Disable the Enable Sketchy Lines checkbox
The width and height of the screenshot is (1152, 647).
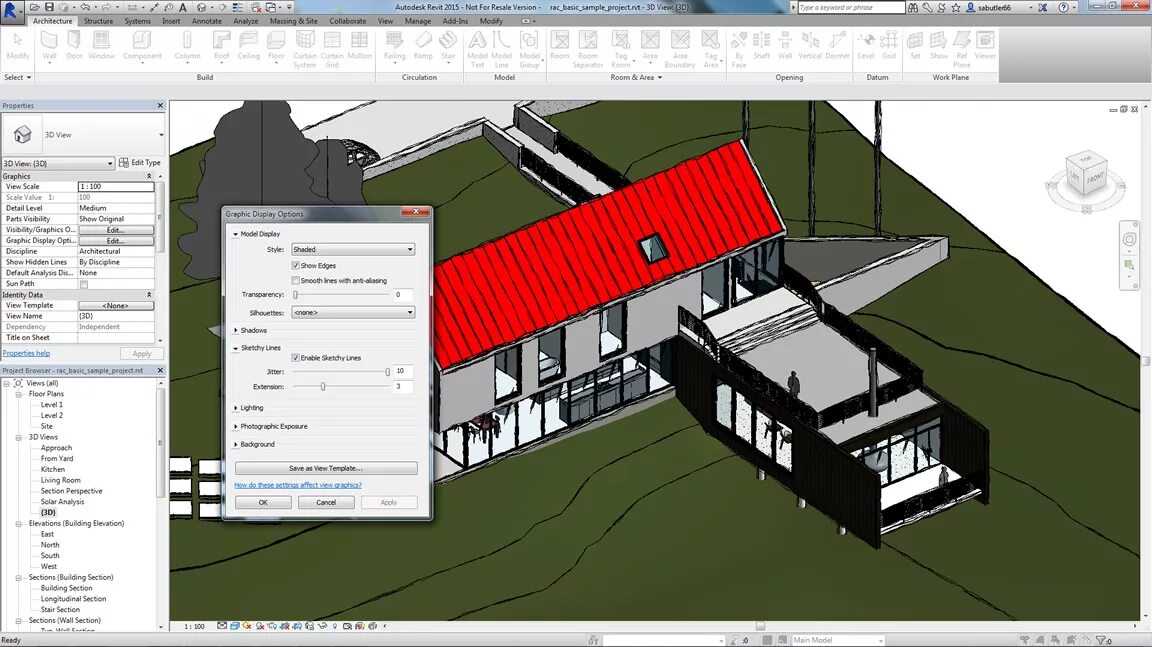click(295, 358)
